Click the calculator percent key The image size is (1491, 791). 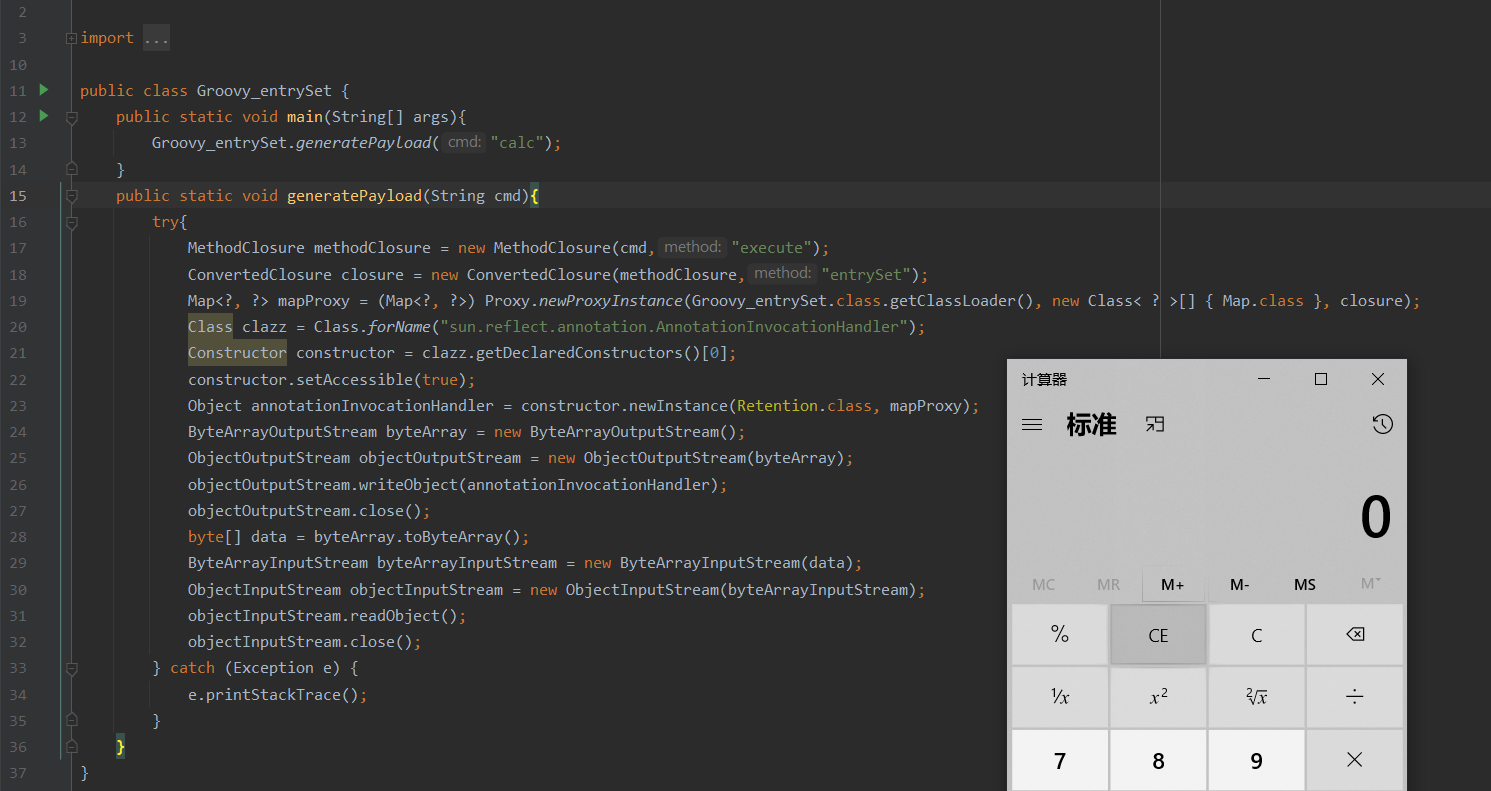tap(1060, 634)
